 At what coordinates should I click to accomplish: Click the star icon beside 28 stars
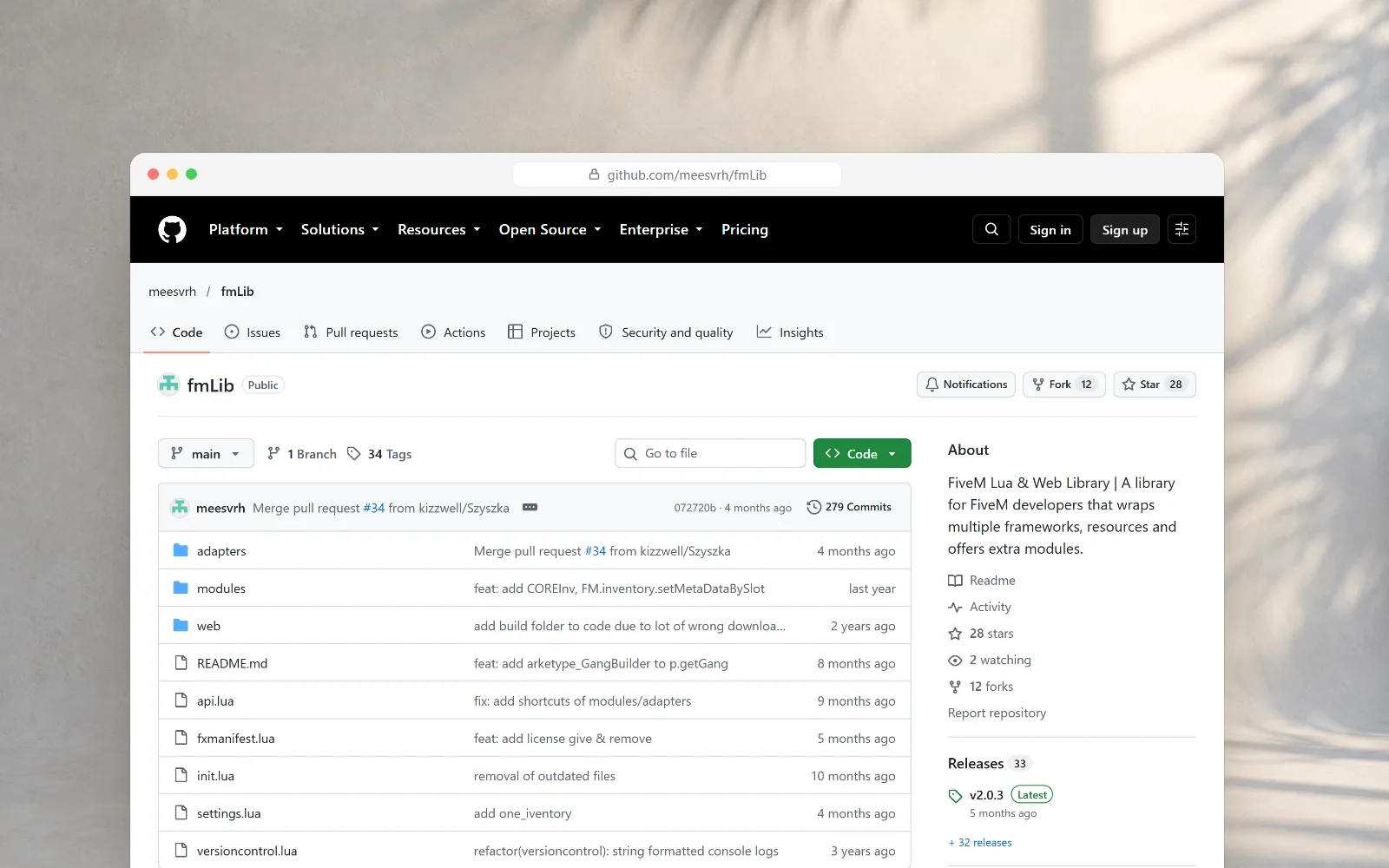(955, 634)
